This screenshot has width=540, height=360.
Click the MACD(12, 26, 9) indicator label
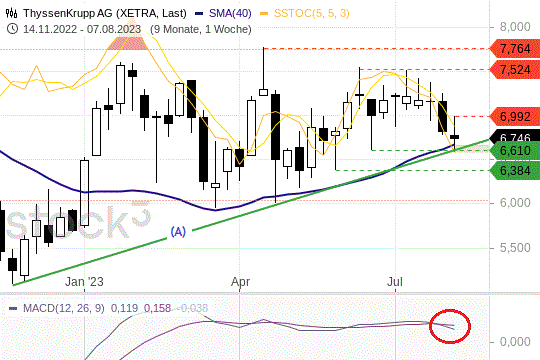pyautogui.click(x=64, y=308)
